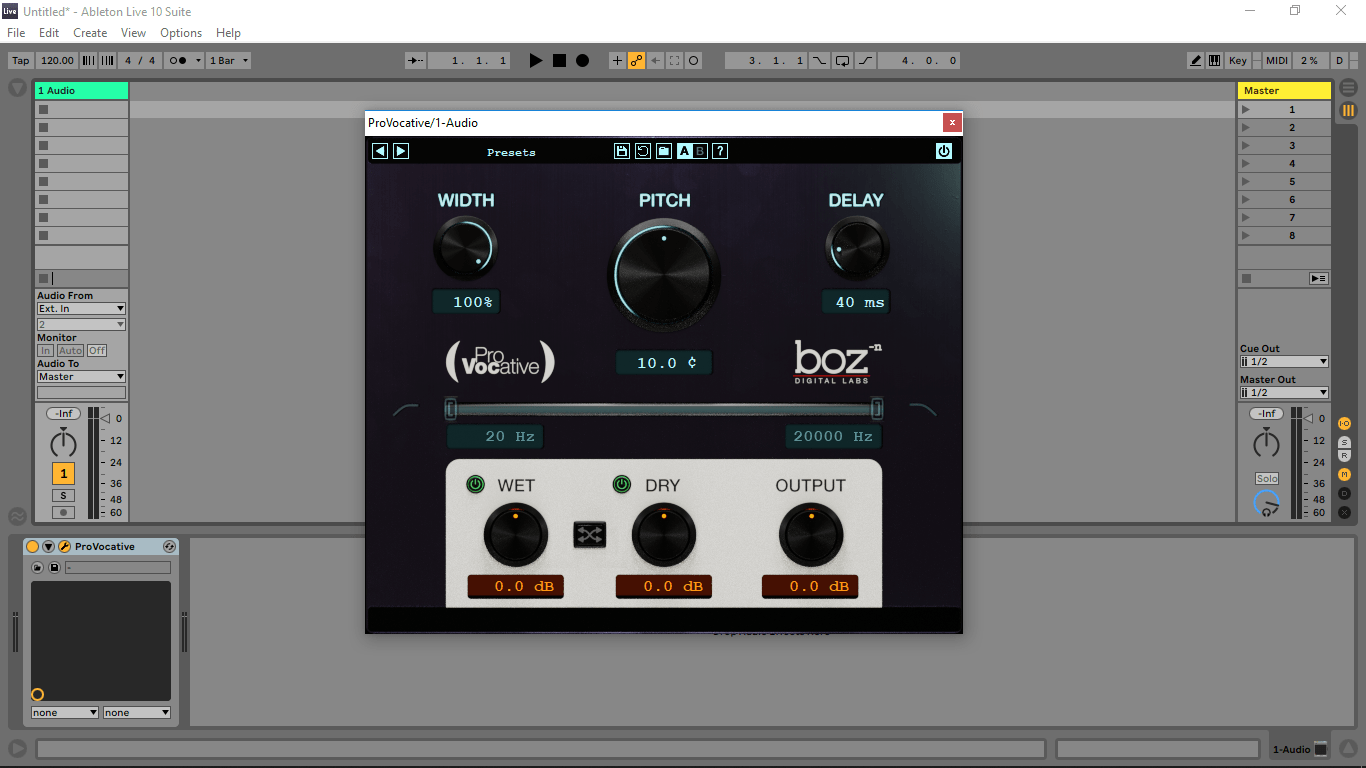Open the Help menu
Image resolution: width=1366 pixels, height=768 pixels.
[x=228, y=33]
